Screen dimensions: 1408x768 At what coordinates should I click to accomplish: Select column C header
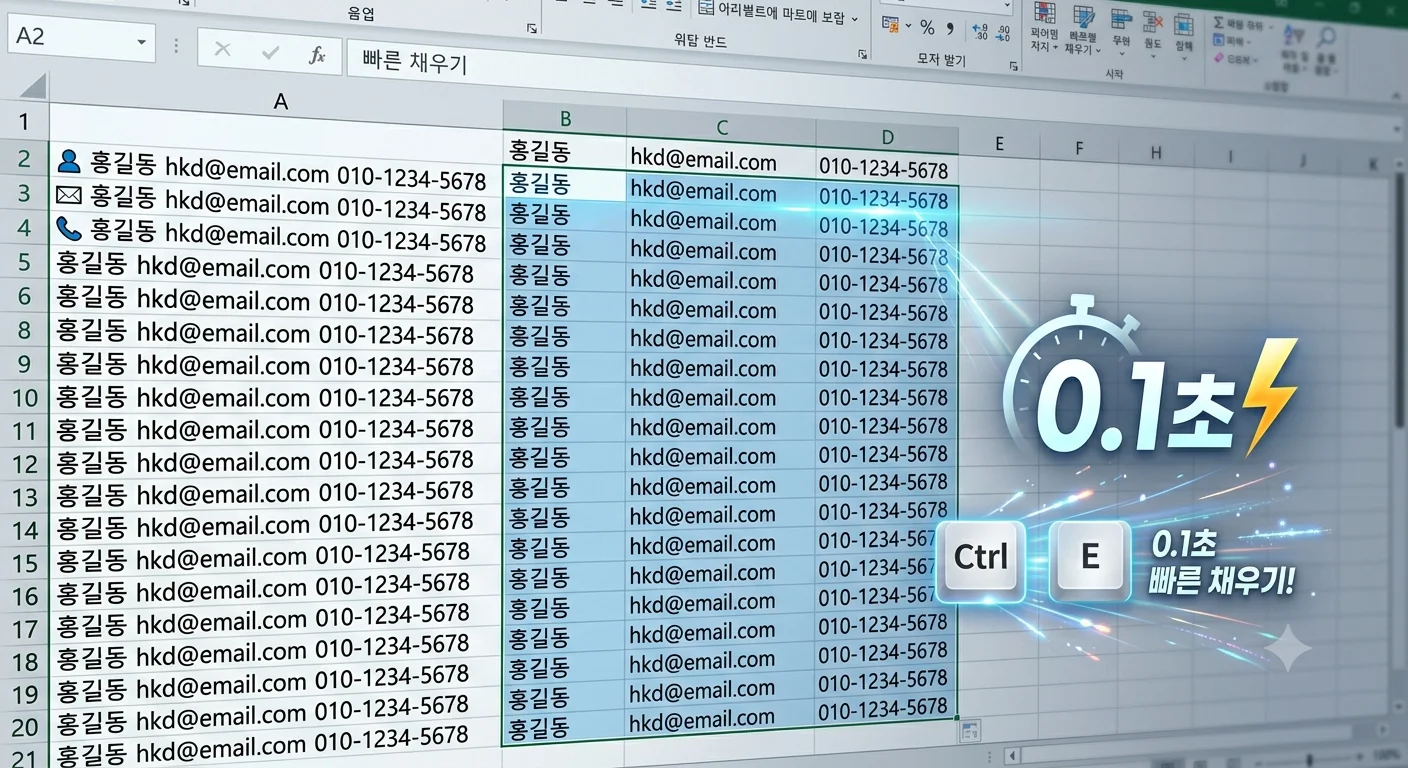[722, 127]
